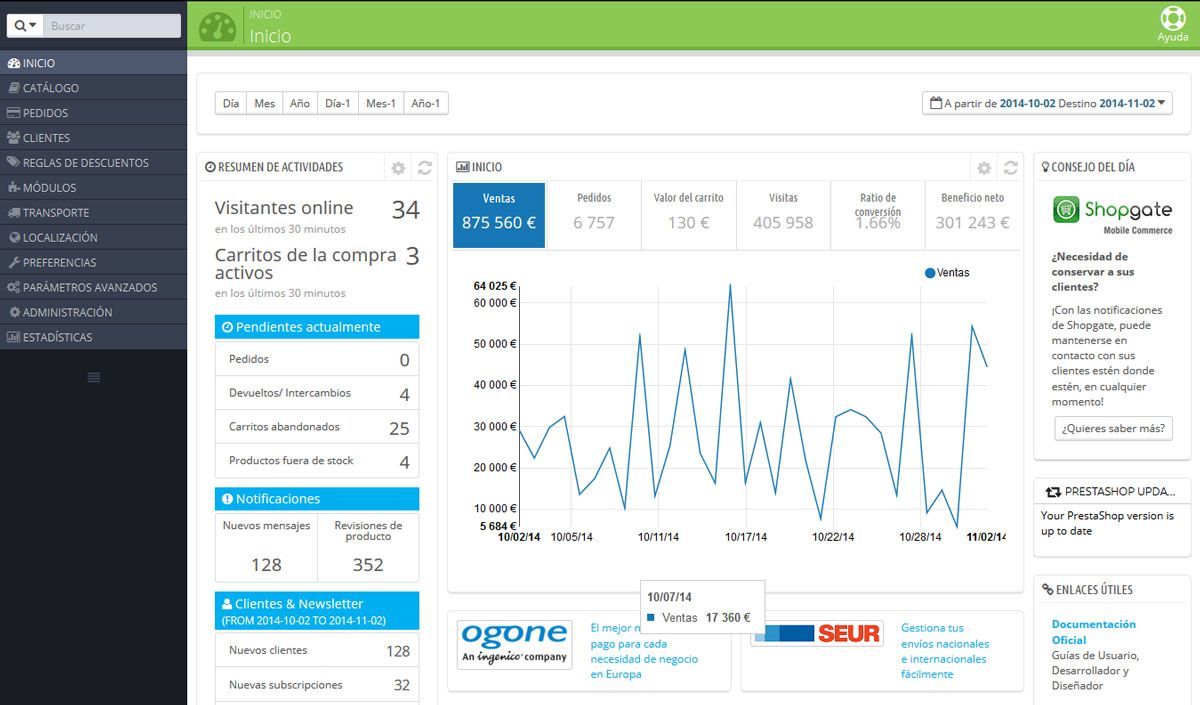Click the Visitantes online heading
Viewport: 1200px width, 705px height.
(284, 208)
